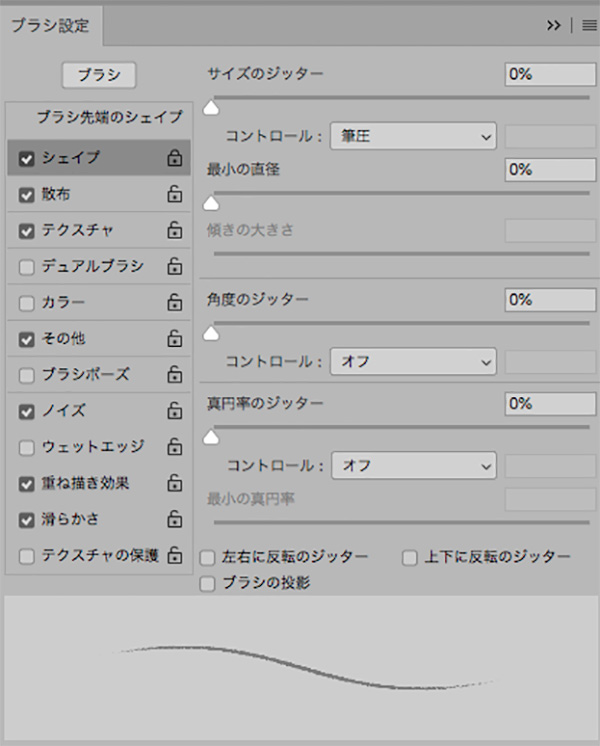Click lock icon next to シェイプ
The image size is (600, 746).
point(174,158)
